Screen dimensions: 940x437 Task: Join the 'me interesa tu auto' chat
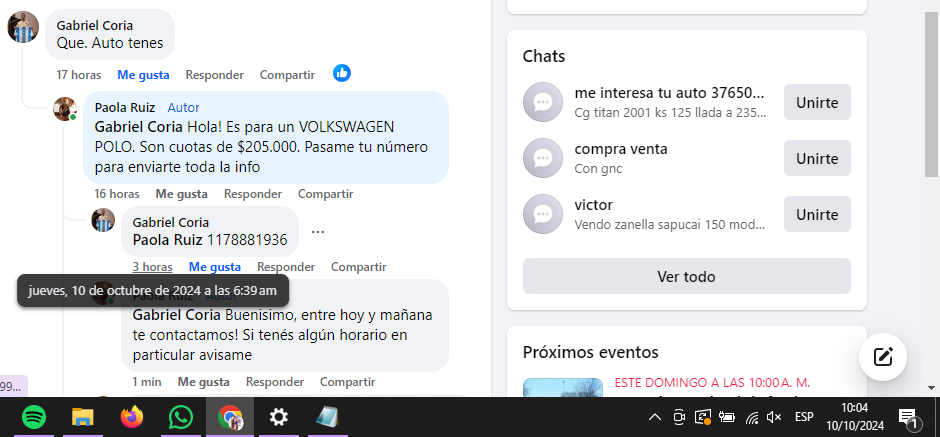point(817,102)
